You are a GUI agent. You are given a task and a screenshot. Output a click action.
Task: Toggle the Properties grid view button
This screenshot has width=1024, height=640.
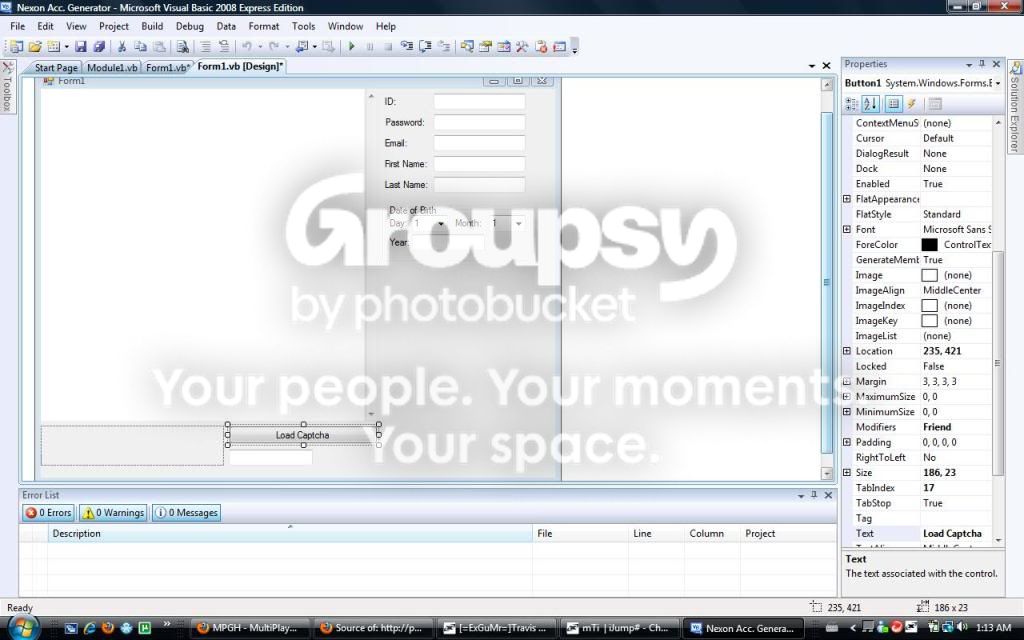pyautogui.click(x=893, y=104)
